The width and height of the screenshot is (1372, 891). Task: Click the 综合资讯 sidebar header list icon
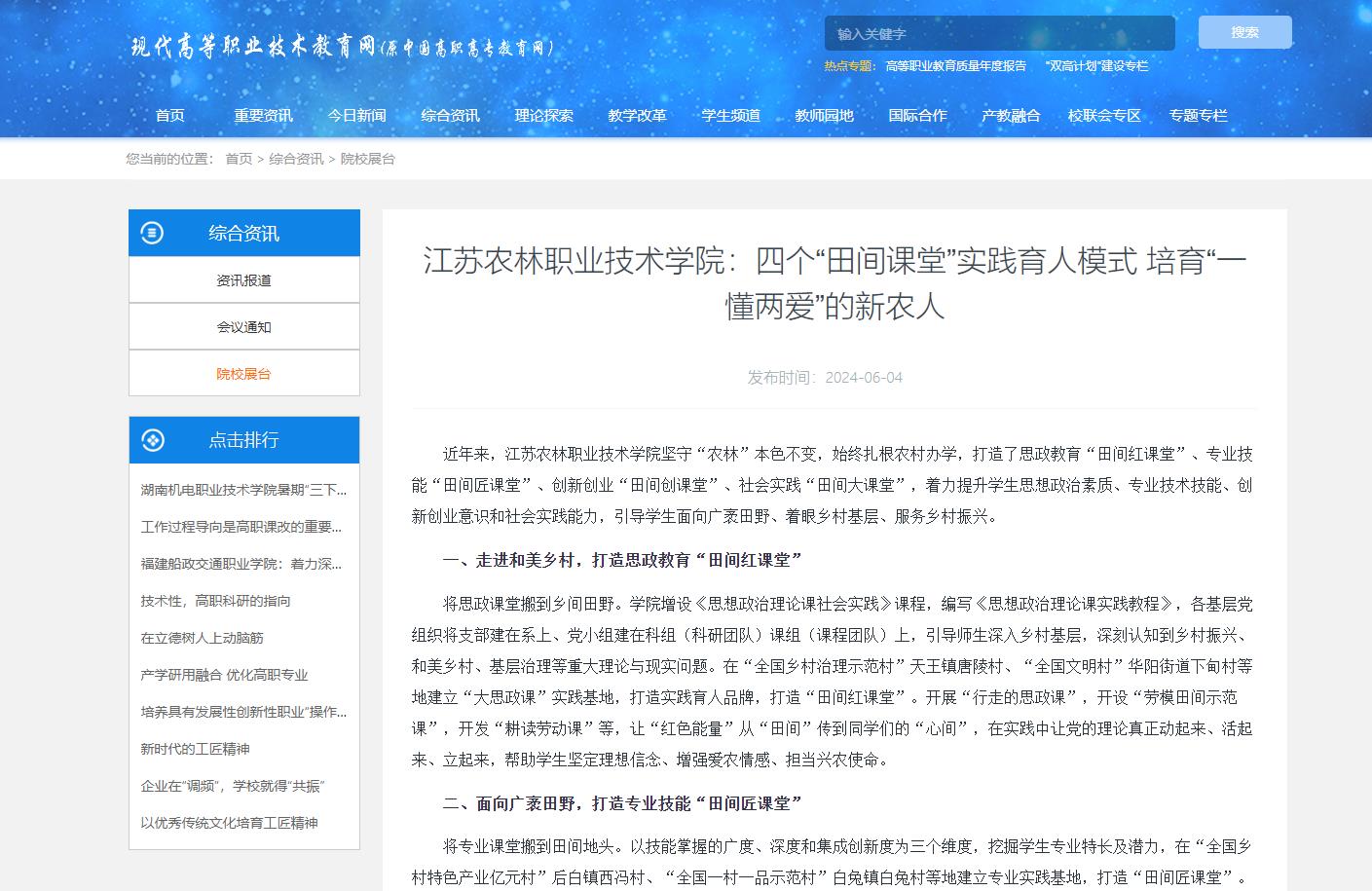pos(152,233)
